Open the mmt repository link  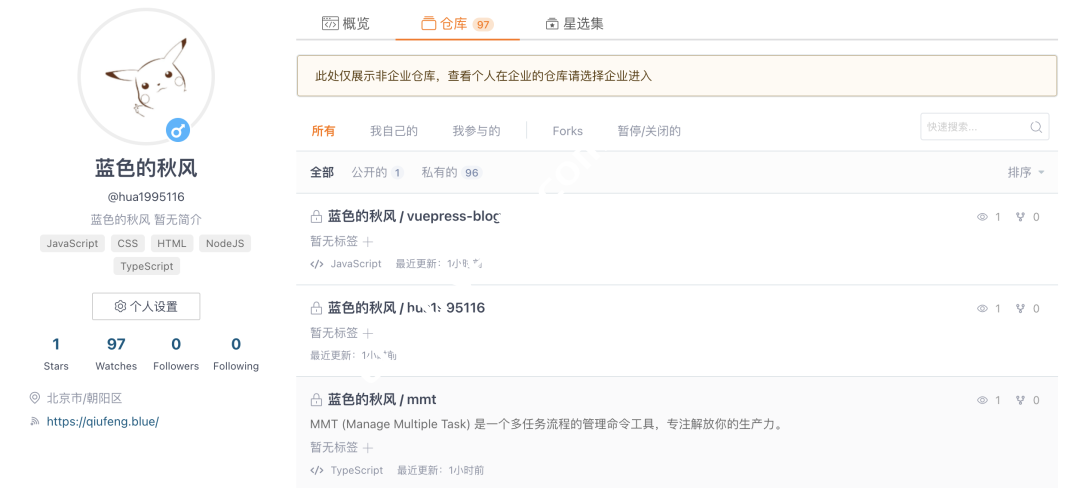click(382, 399)
